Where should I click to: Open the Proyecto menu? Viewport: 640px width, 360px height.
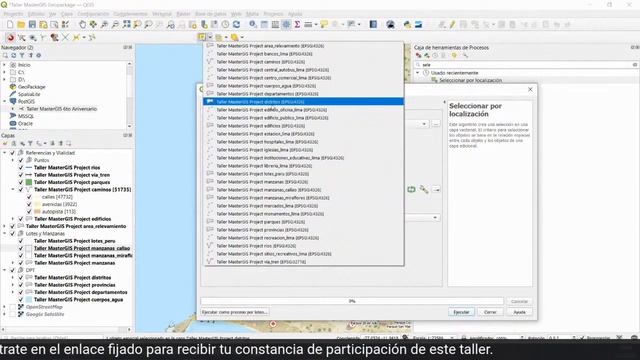(13, 14)
